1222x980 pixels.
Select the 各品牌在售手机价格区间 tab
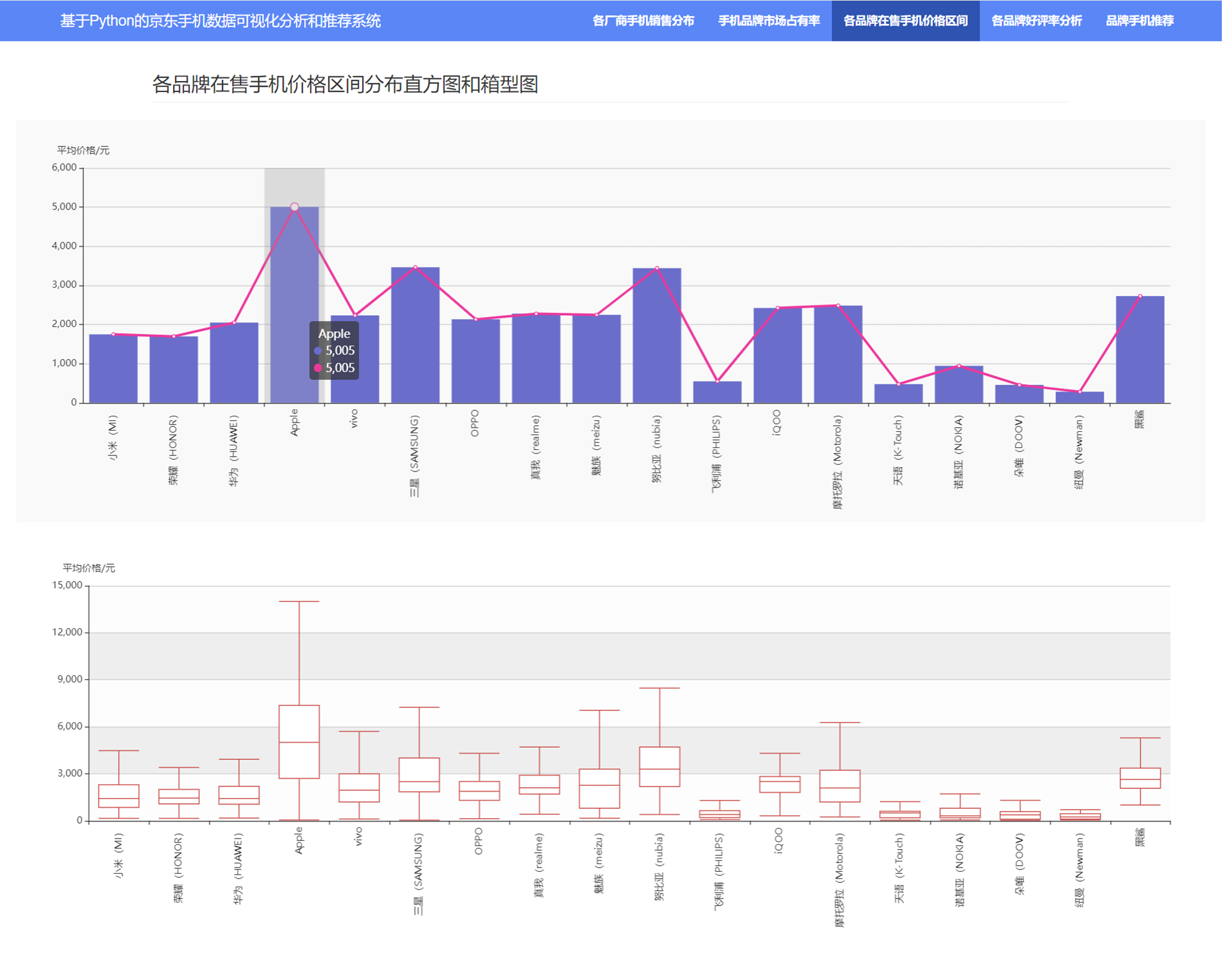tap(905, 21)
